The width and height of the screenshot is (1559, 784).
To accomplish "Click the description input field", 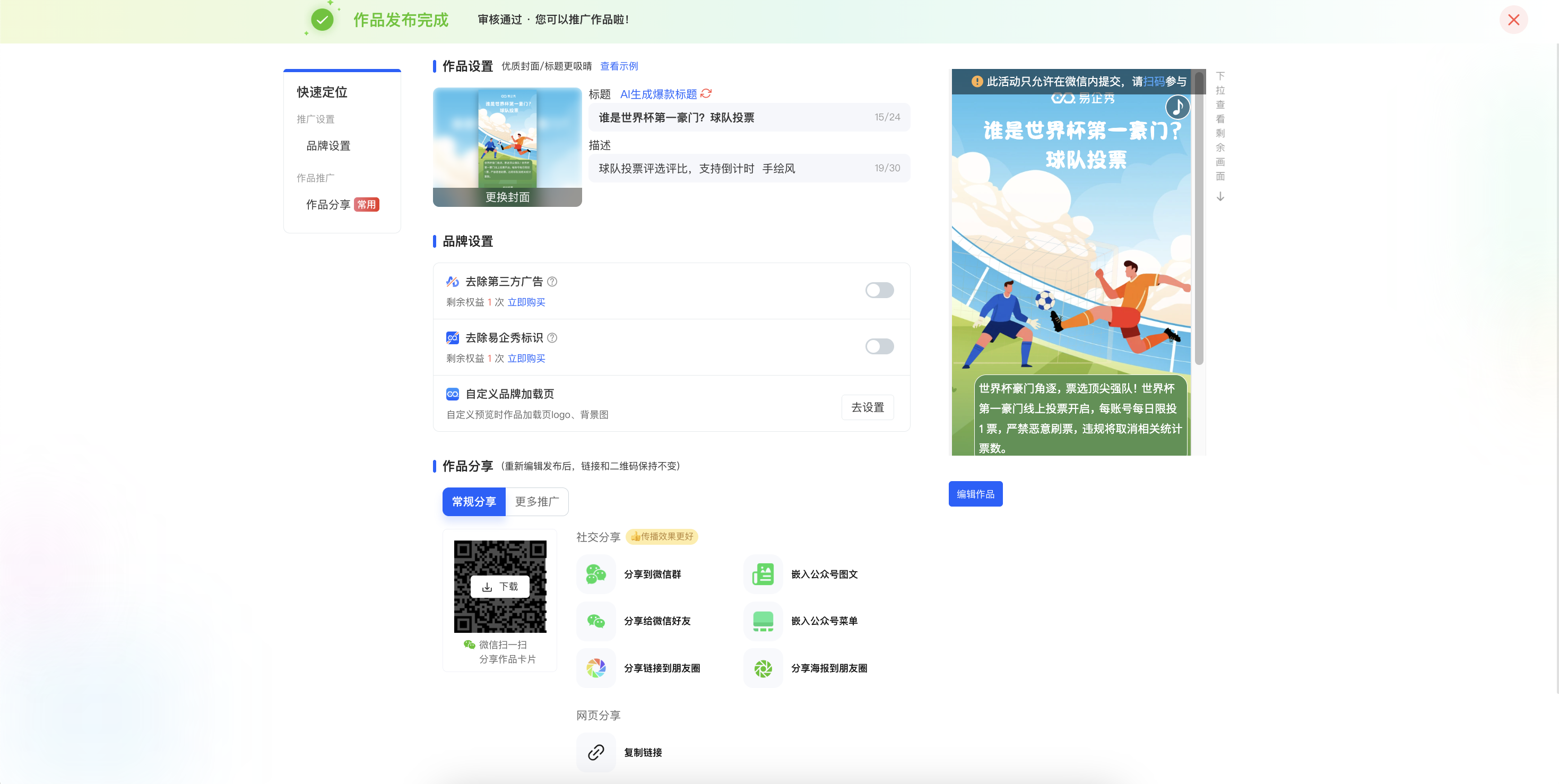I will [749, 168].
